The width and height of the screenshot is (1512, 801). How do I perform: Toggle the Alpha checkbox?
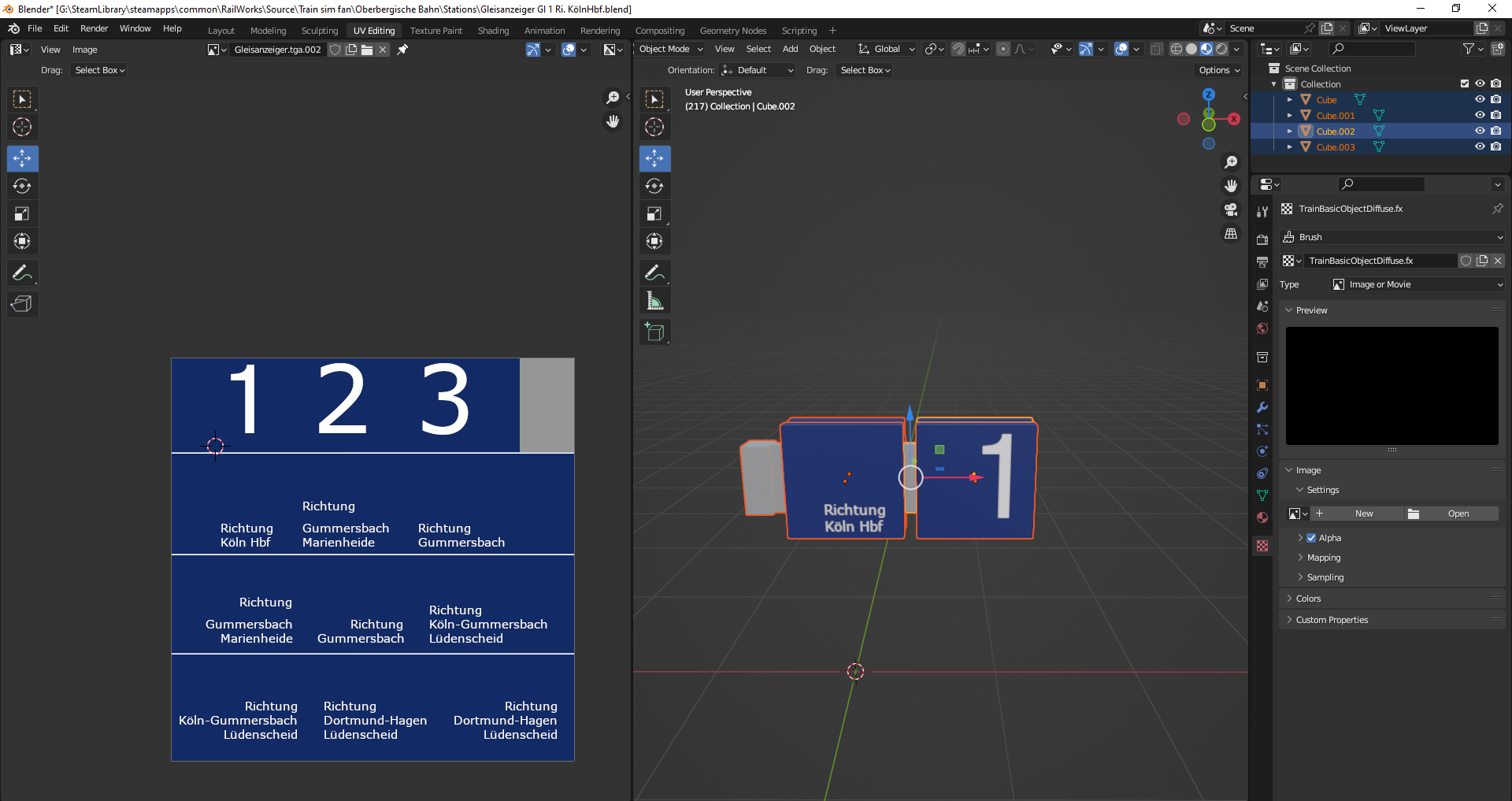1311,538
